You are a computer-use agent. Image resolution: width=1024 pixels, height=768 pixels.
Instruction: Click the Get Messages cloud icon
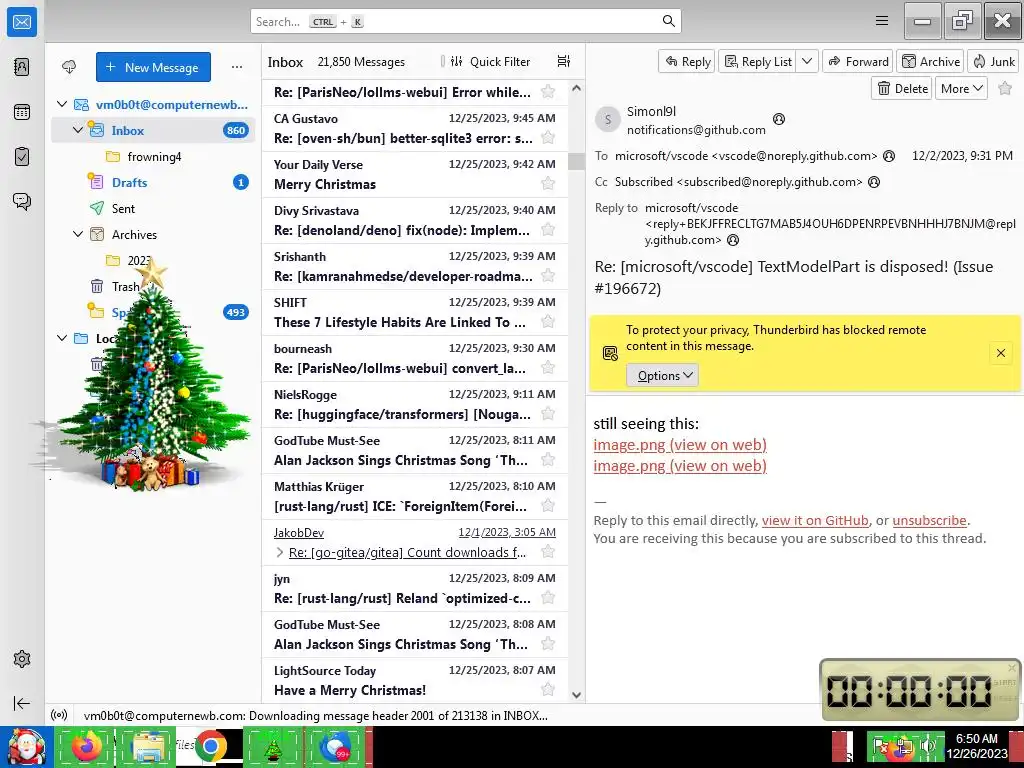[69, 67]
